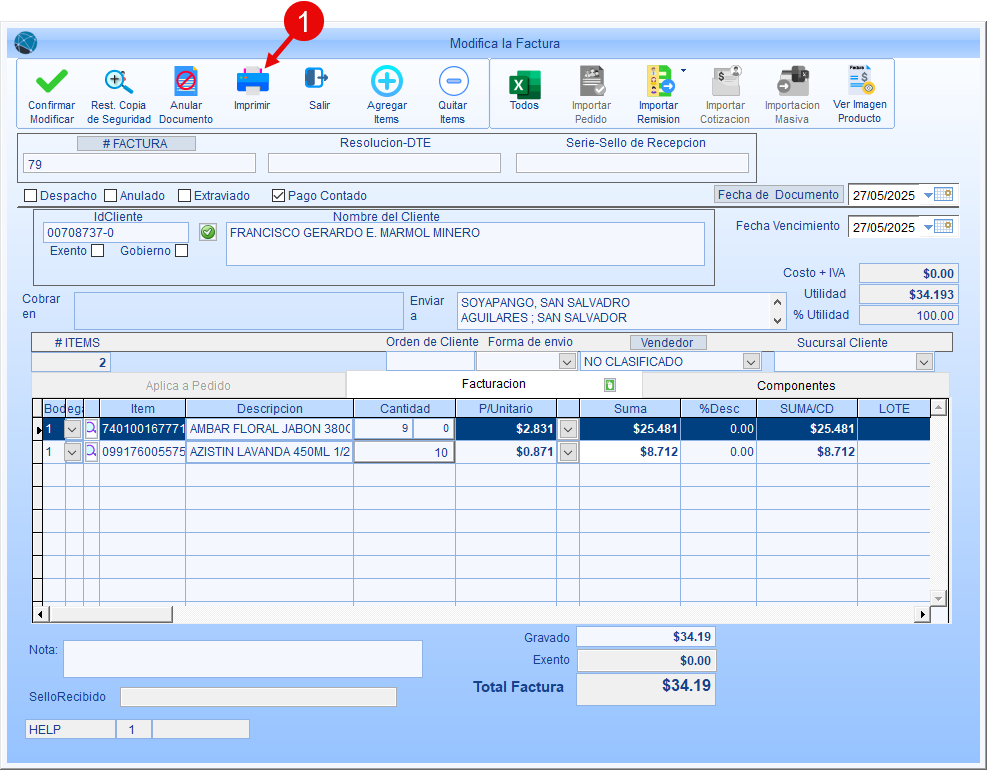Click the Todos Excel icon
Screen dimensions: 987x770
524,84
